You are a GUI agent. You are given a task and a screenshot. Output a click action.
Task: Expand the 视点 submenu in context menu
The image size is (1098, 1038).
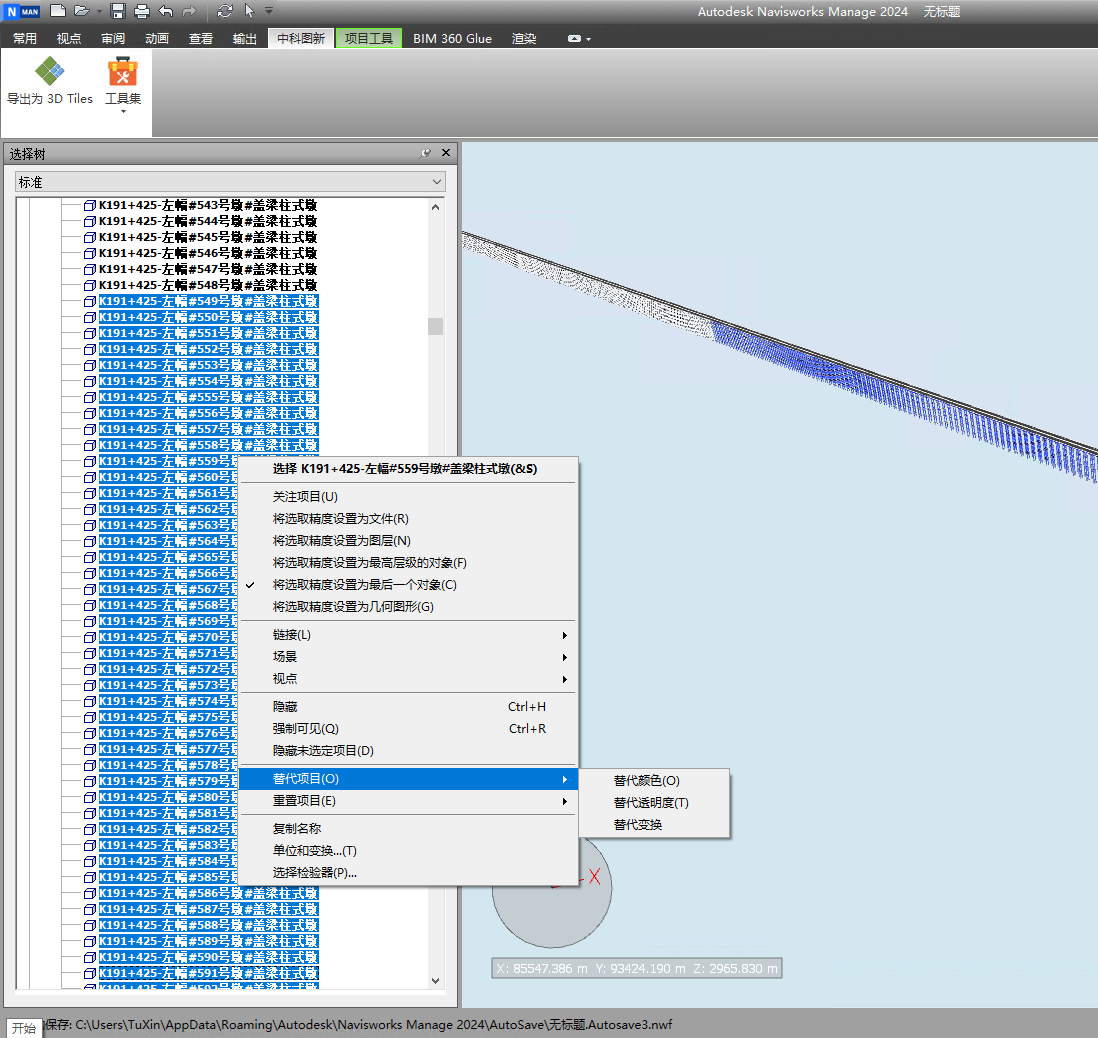pyautogui.click(x=408, y=679)
